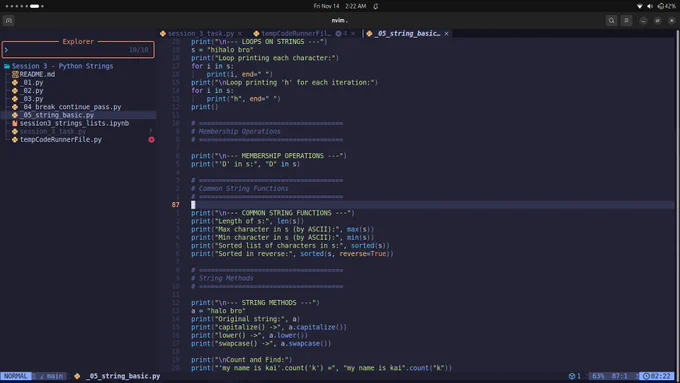Click the '# String Methods' comment line

pyautogui.click(x=222, y=278)
